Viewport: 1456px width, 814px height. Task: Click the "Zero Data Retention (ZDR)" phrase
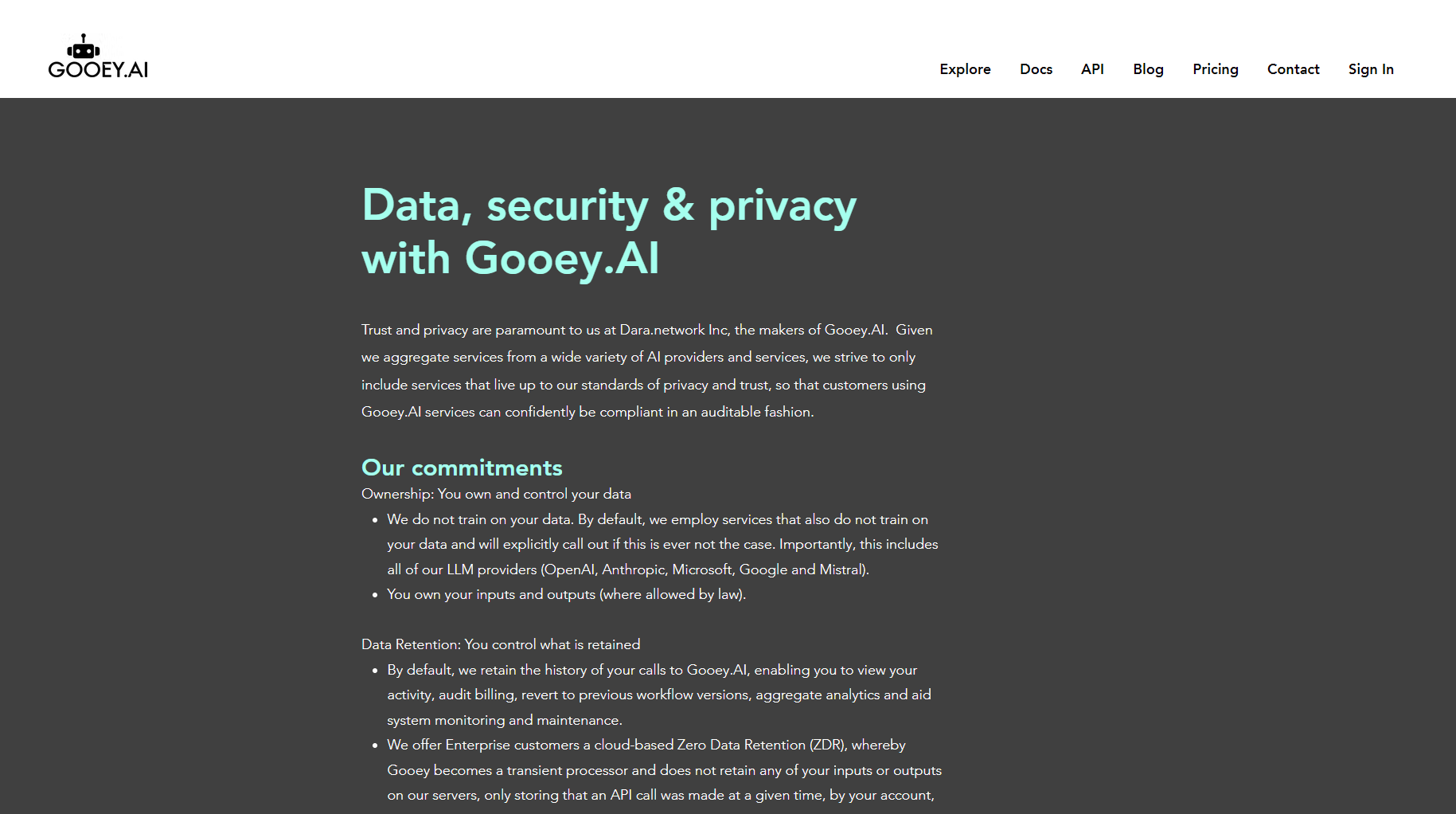click(x=762, y=745)
